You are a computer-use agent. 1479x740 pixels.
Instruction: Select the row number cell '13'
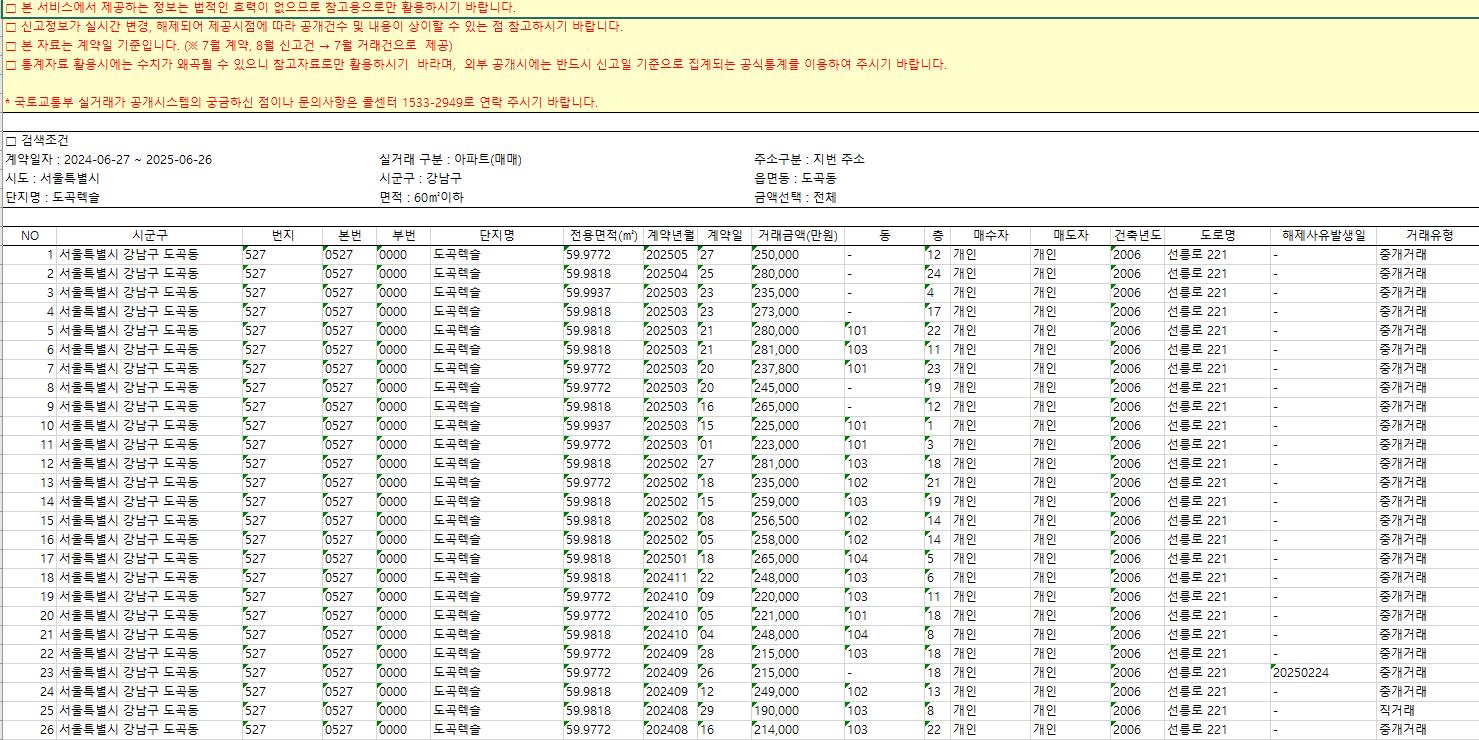pos(29,483)
